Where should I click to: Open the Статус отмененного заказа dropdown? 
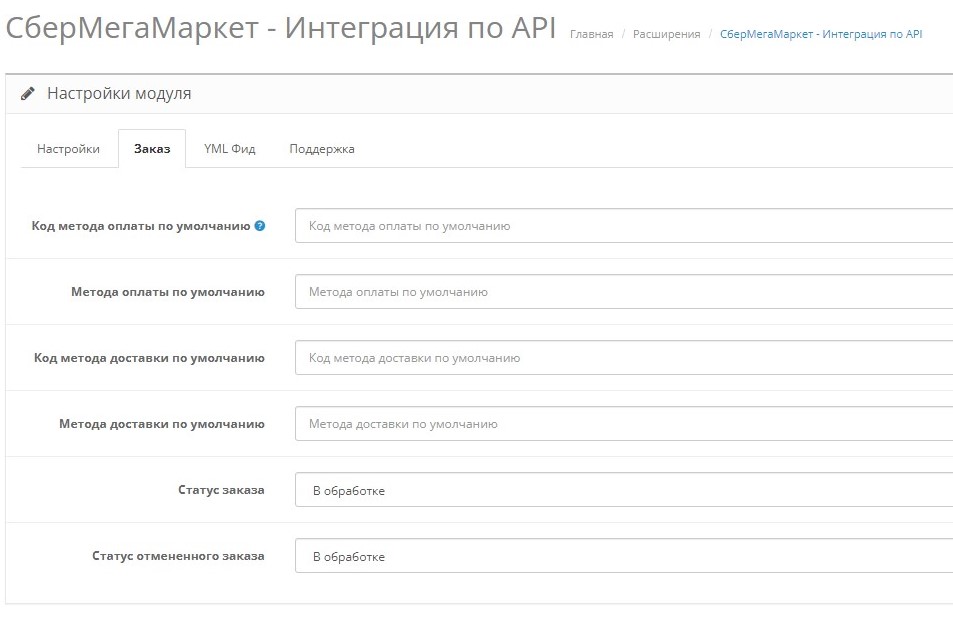click(x=624, y=556)
